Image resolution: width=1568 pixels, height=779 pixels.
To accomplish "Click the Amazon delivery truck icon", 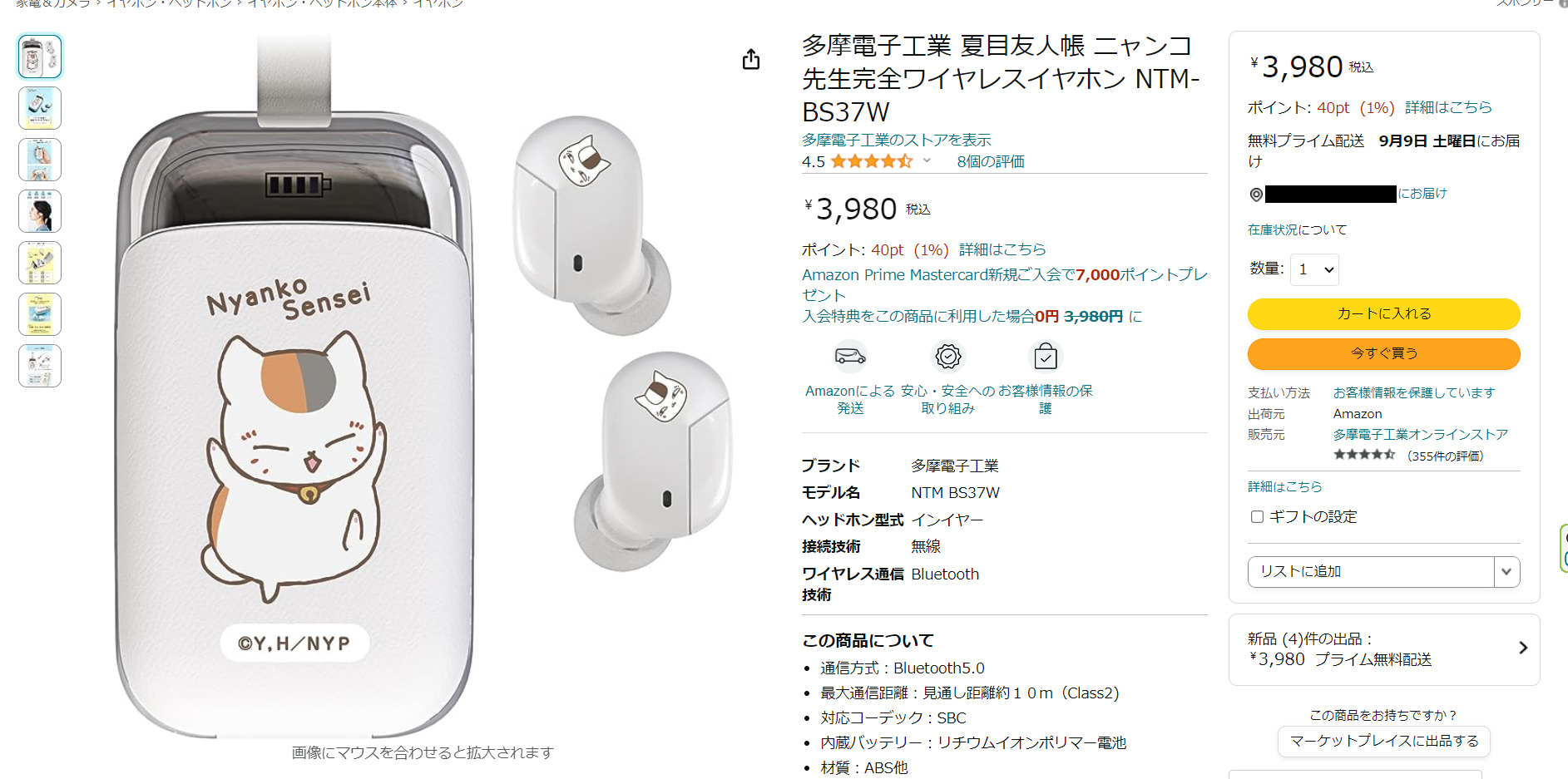I will click(x=850, y=357).
